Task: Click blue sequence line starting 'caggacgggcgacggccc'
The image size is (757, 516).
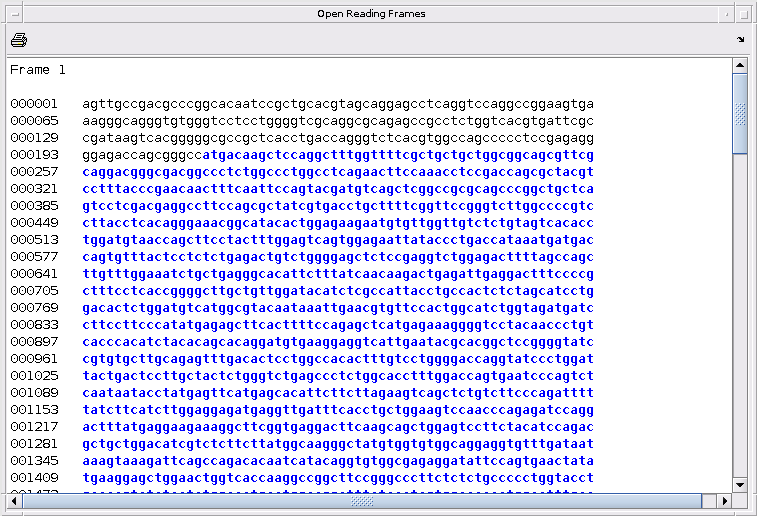Action: pyautogui.click(x=338, y=172)
